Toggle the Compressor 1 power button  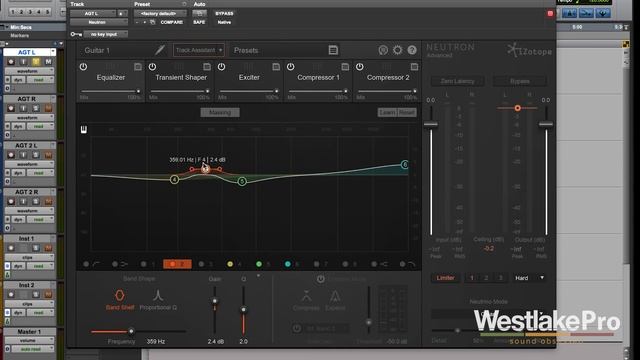(x=290, y=67)
